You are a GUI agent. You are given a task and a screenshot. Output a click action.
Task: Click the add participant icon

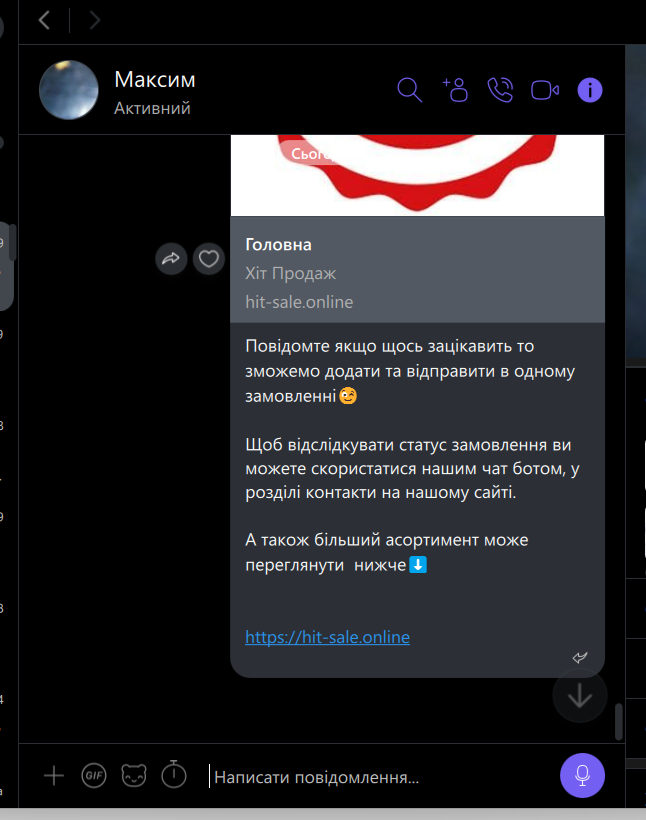coord(455,90)
